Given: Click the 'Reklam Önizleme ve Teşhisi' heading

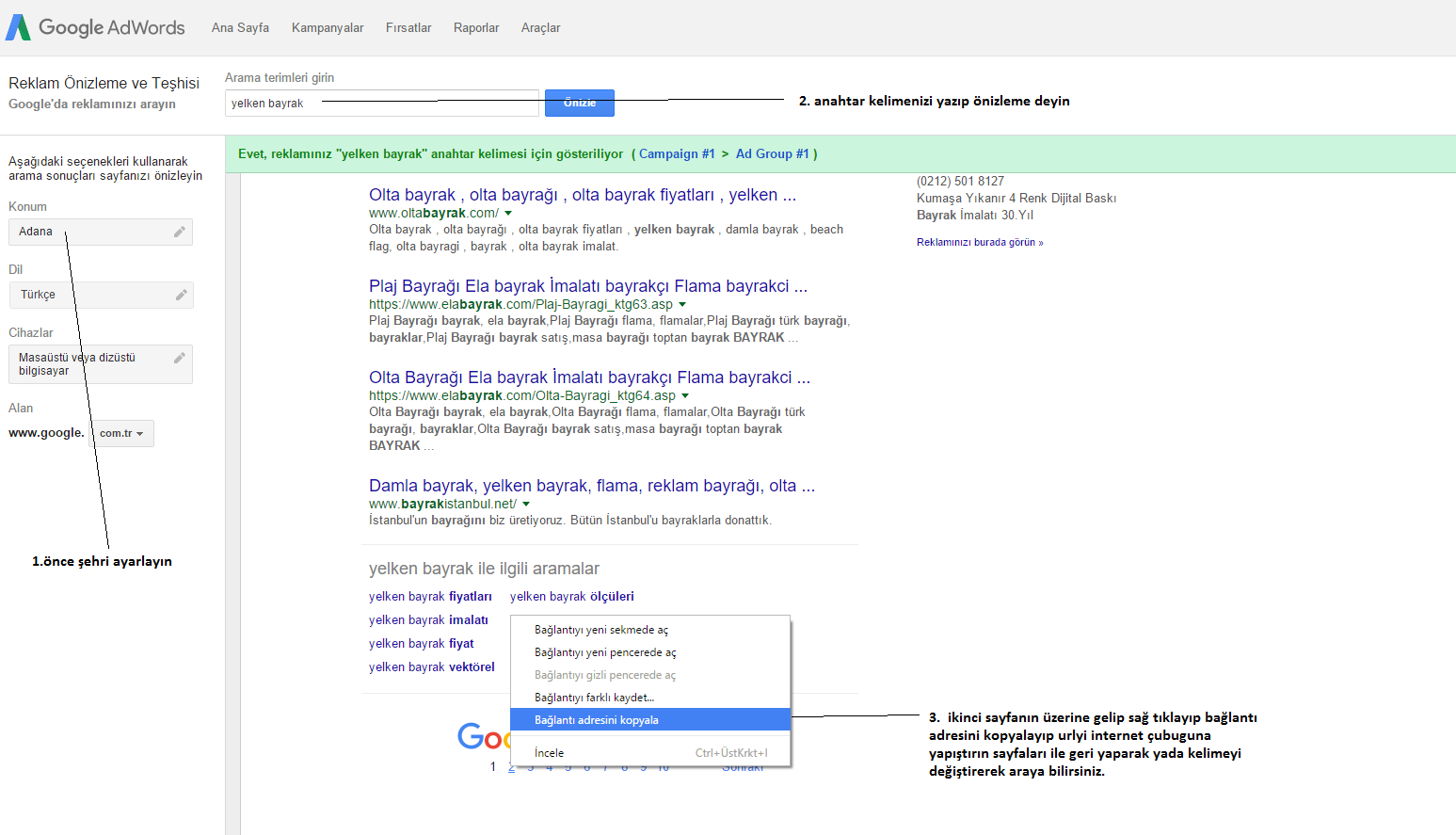Looking at the screenshot, I should [104, 84].
